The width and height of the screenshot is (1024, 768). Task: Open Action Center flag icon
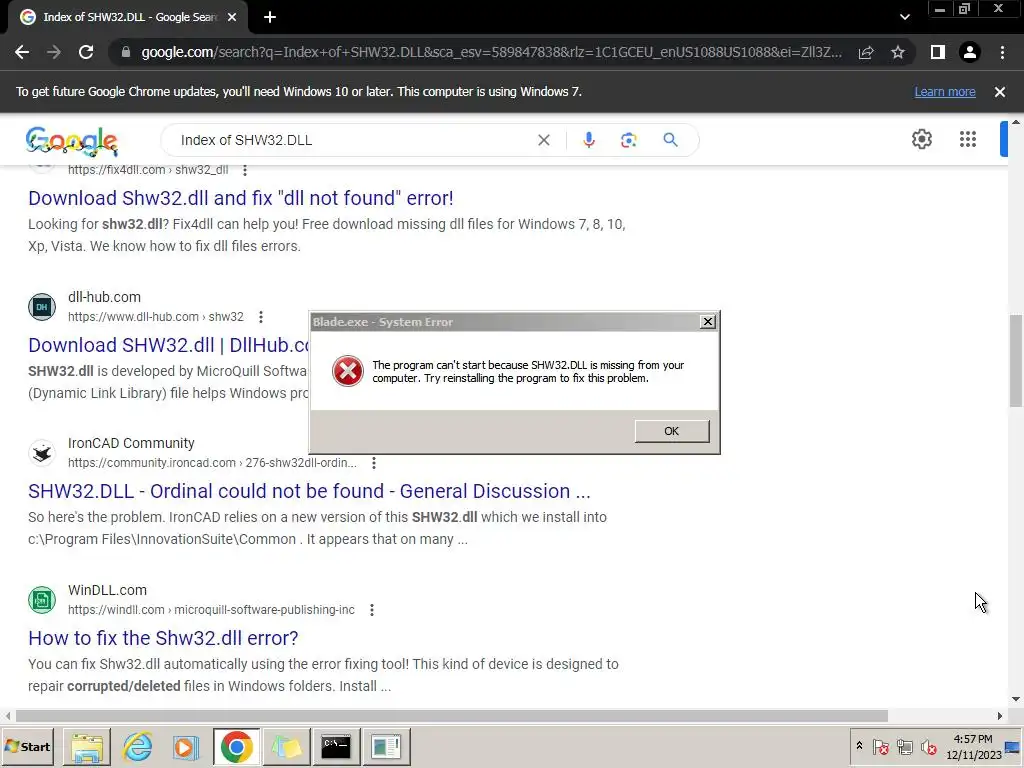click(880, 746)
